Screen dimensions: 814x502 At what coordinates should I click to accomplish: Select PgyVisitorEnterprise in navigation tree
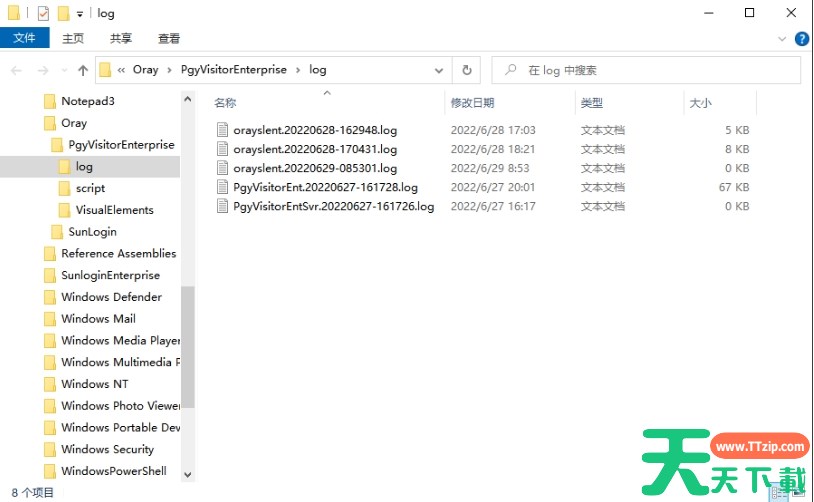click(121, 145)
